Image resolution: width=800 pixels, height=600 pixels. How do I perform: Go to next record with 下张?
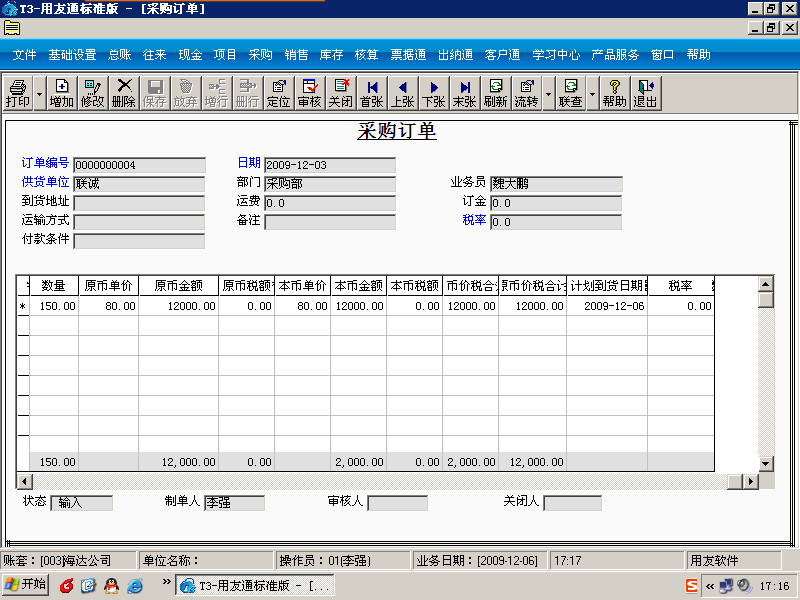[434, 93]
